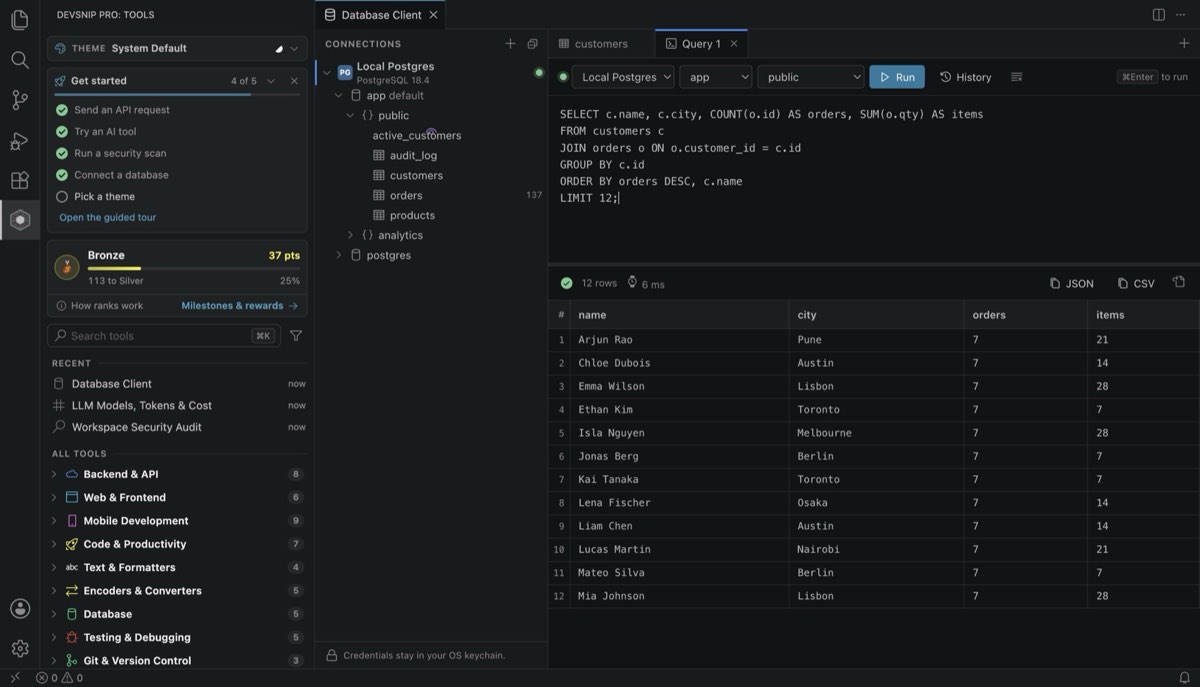Toggle the Send an API request check

[62, 110]
